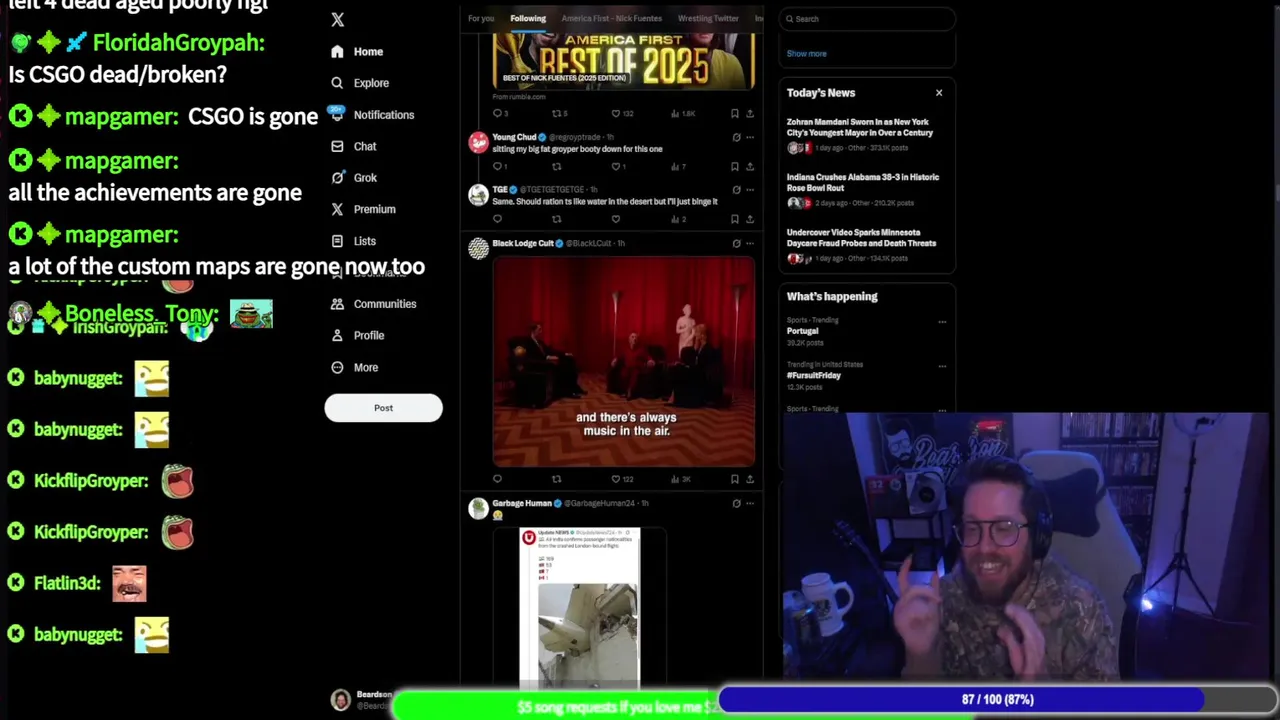Reply to Black Lodge Cult's post
The width and height of the screenshot is (1280, 720).
click(497, 479)
